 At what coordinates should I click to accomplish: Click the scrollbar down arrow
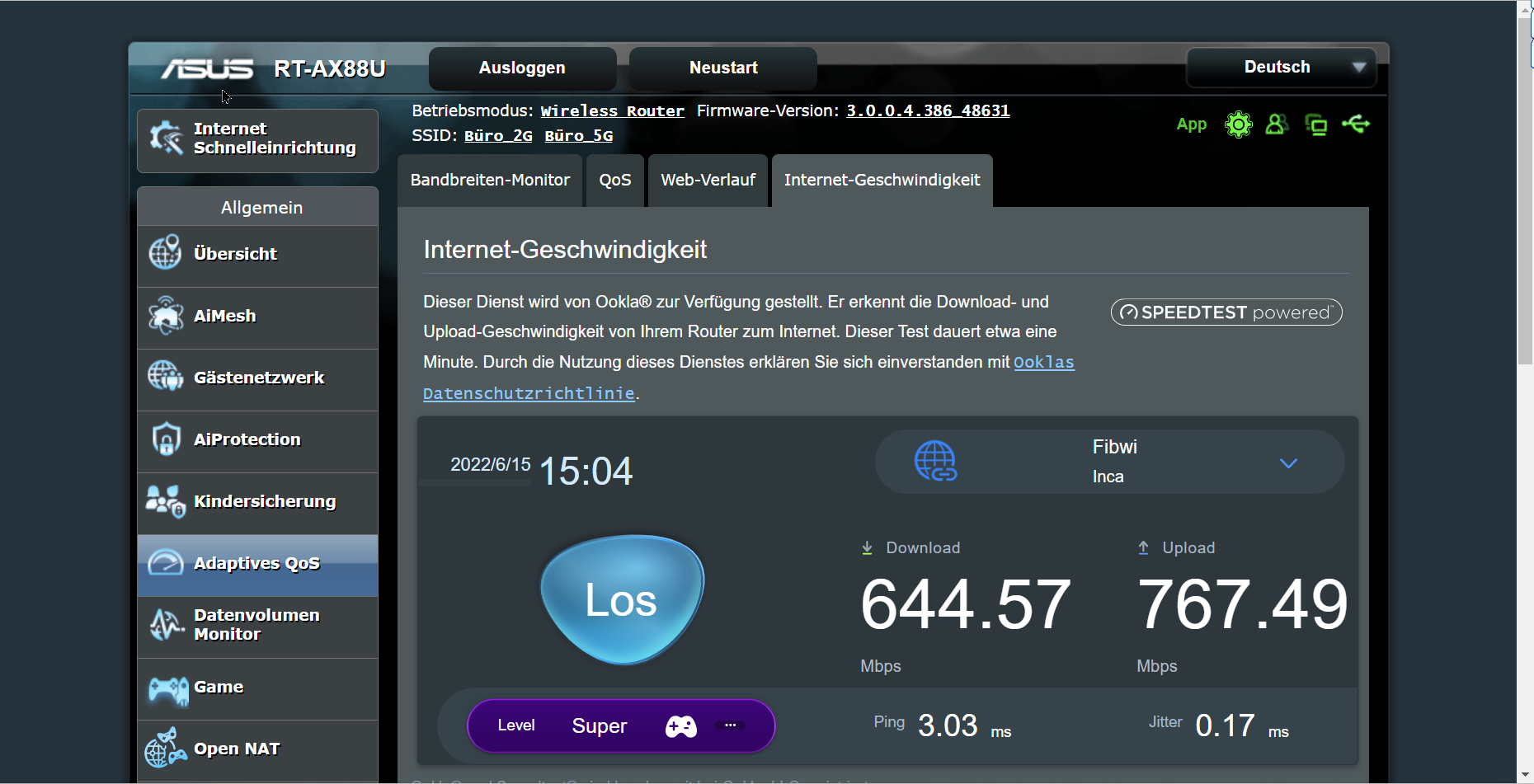pos(1525,775)
